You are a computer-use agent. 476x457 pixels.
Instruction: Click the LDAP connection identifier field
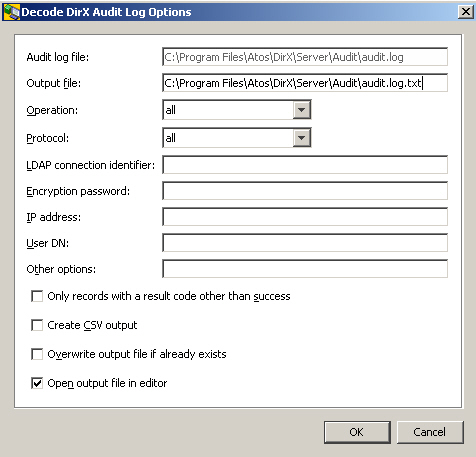[x=305, y=165]
